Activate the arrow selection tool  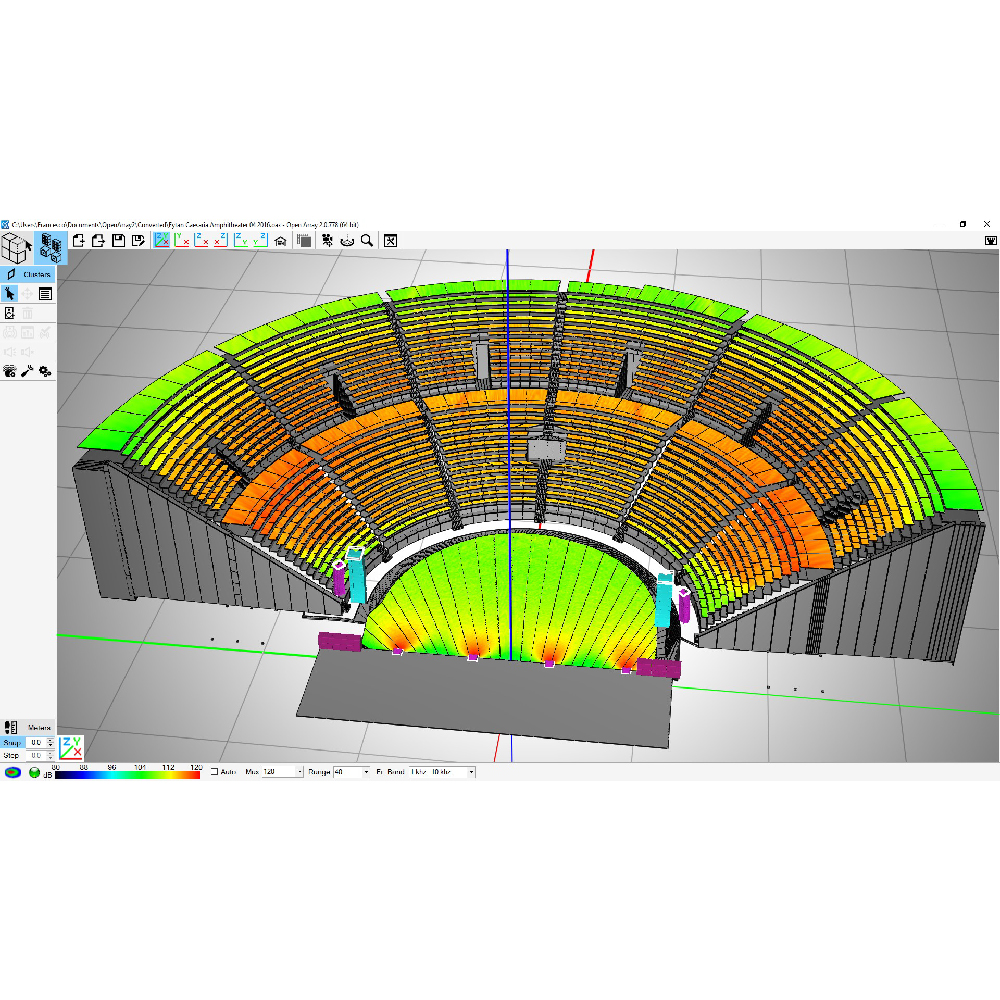(x=9, y=293)
